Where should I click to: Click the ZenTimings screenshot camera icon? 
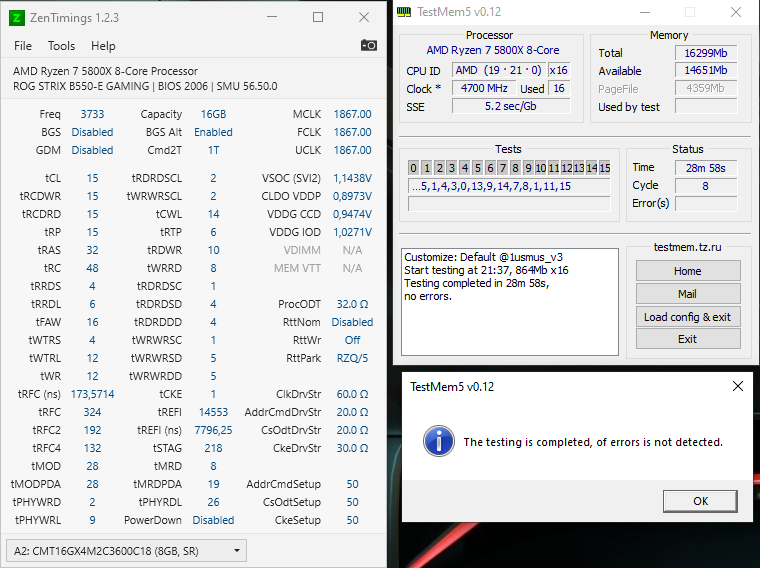(369, 46)
